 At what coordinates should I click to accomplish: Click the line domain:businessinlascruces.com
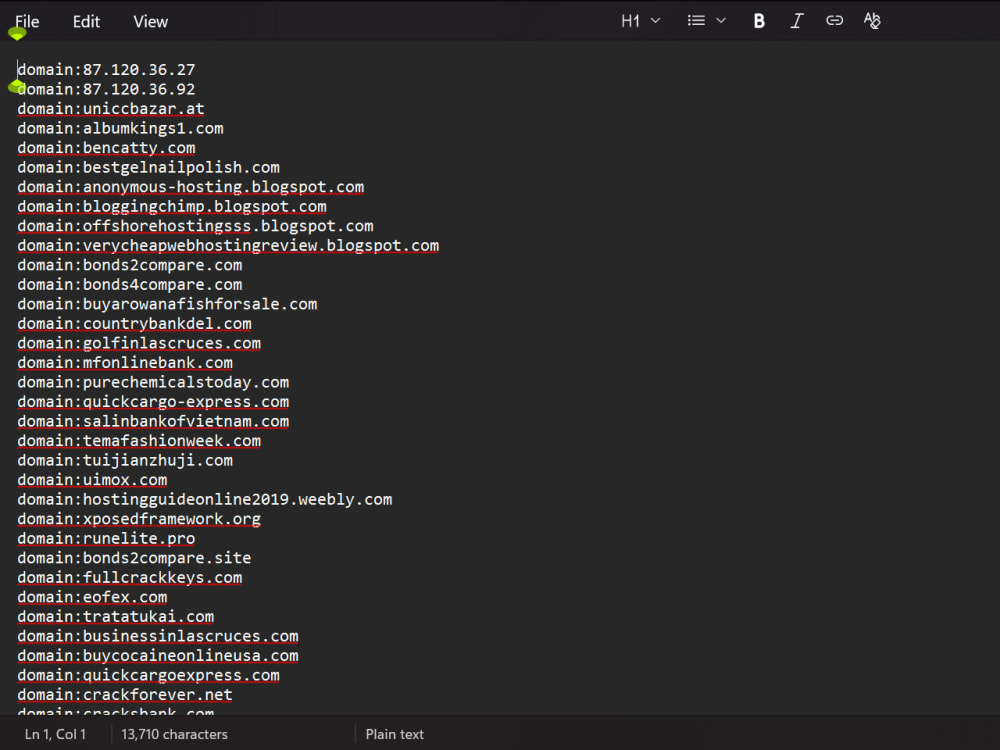tap(158, 636)
